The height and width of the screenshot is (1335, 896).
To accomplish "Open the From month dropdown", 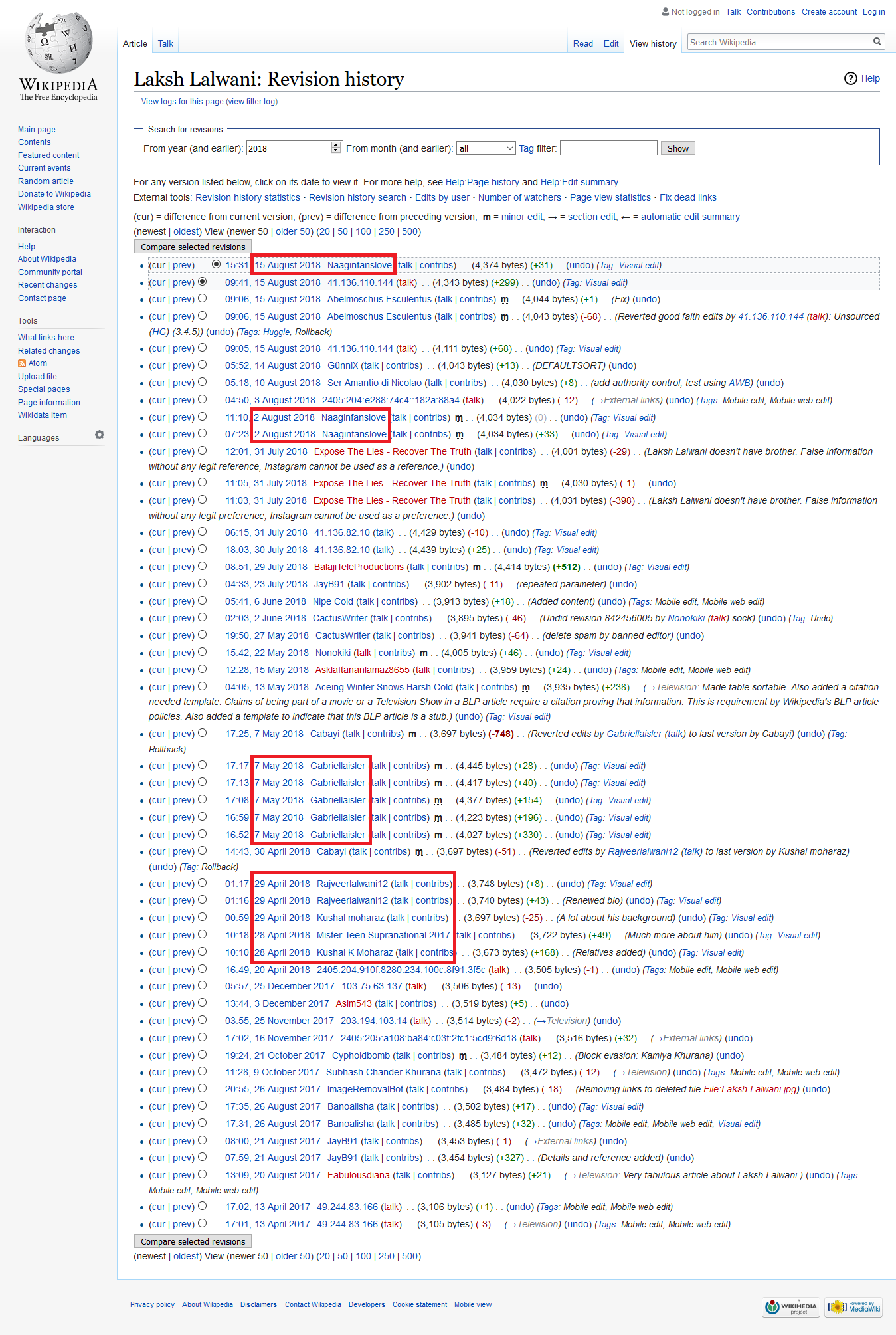I will pos(486,148).
